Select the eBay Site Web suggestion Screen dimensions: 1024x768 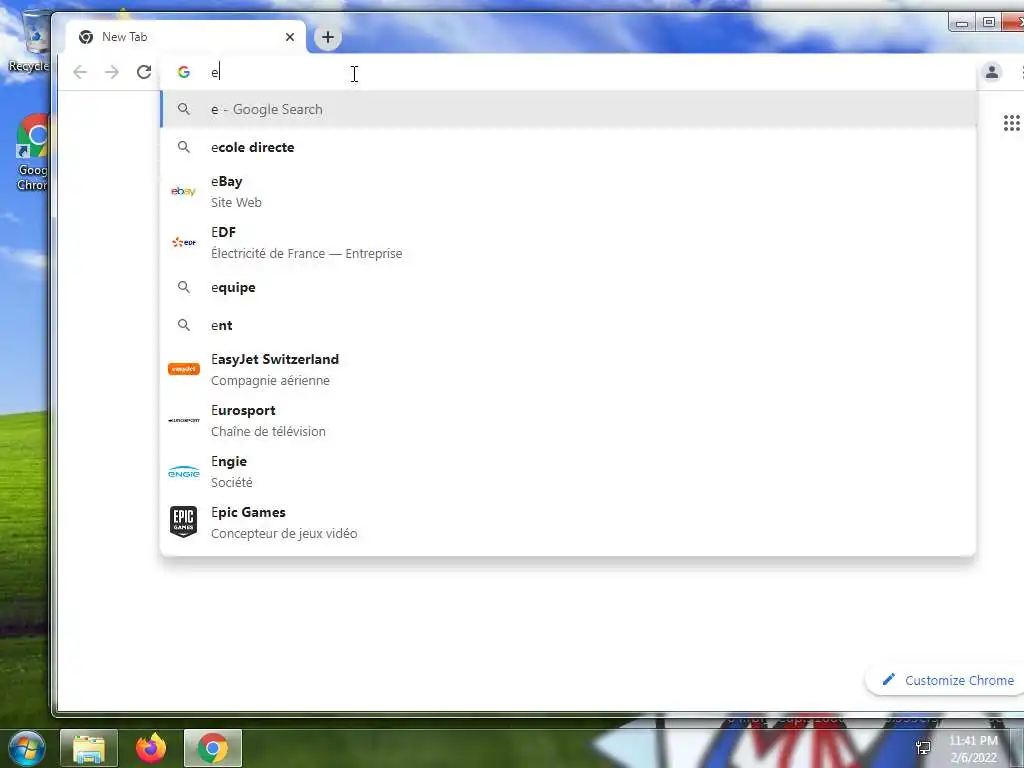point(568,191)
